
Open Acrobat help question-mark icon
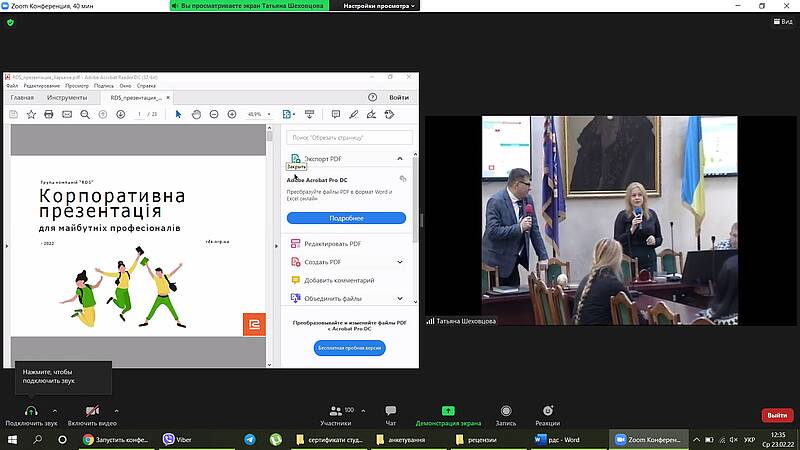372,97
